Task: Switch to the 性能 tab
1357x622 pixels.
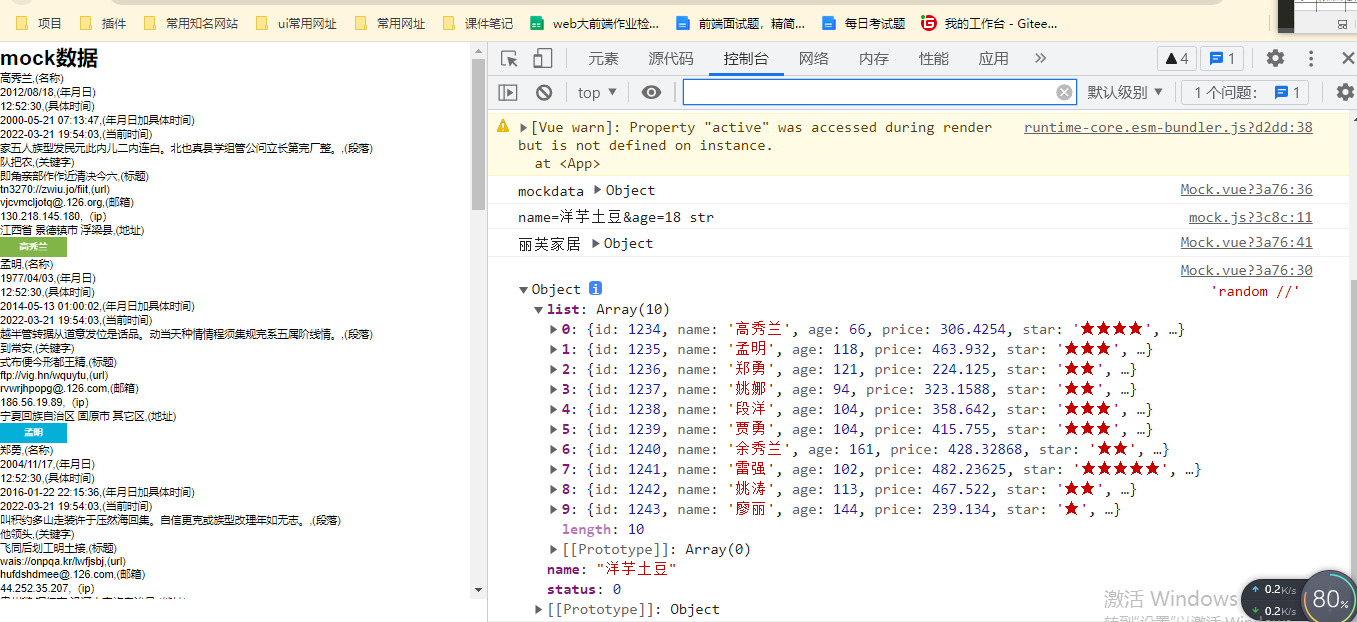Action: click(x=933, y=59)
